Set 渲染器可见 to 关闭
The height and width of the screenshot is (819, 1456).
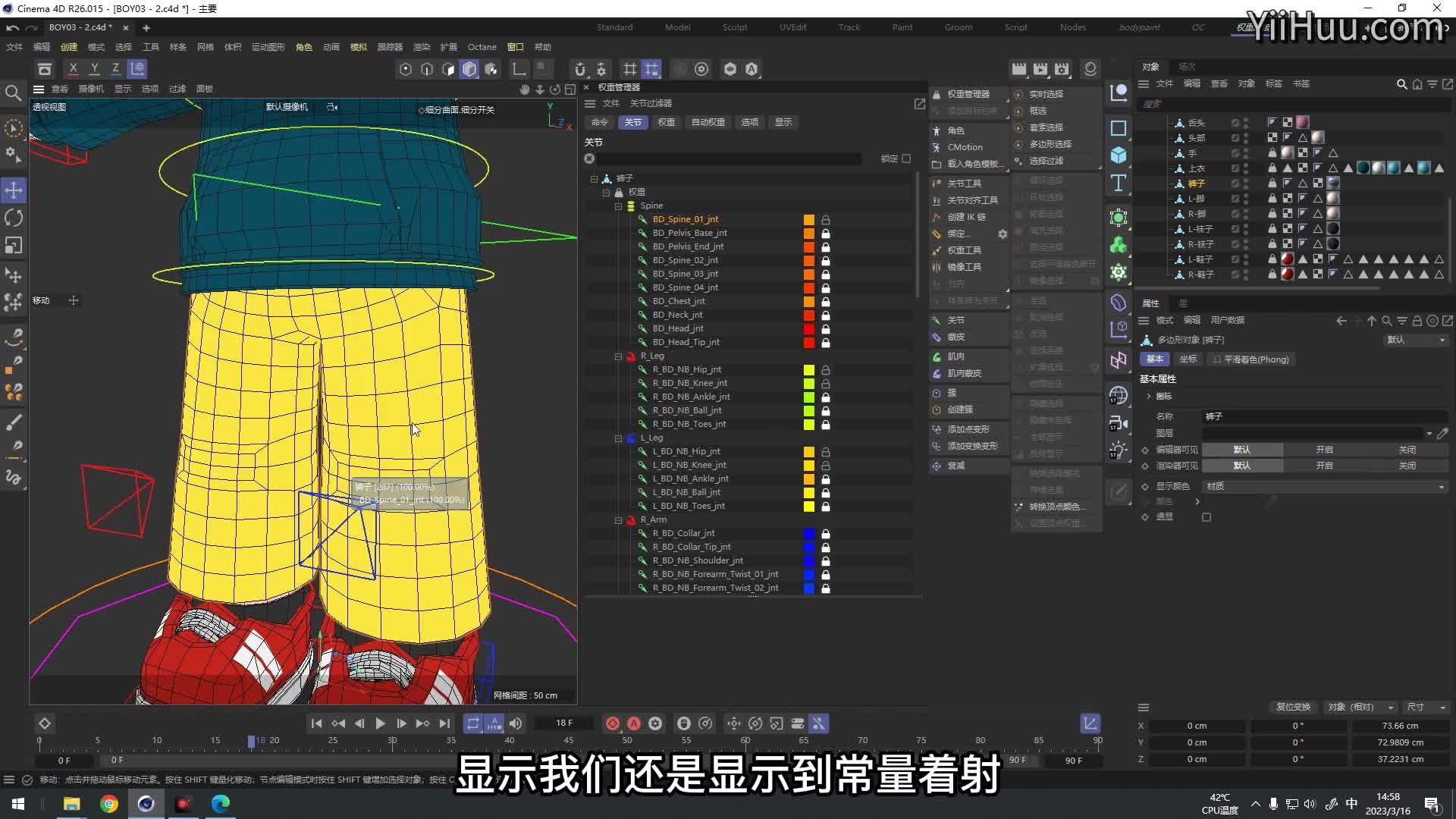click(x=1407, y=466)
